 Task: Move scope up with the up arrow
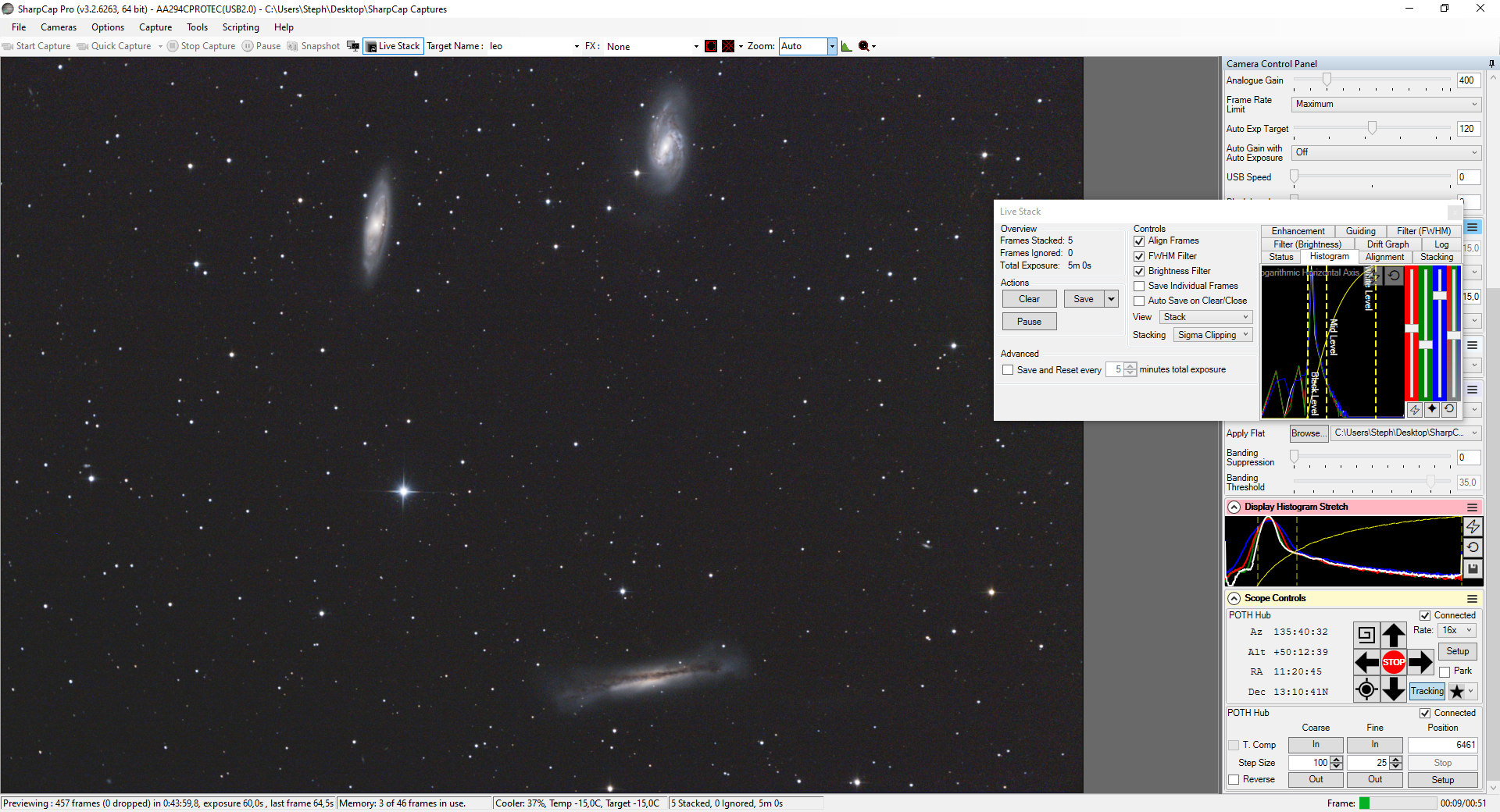[x=1394, y=635]
